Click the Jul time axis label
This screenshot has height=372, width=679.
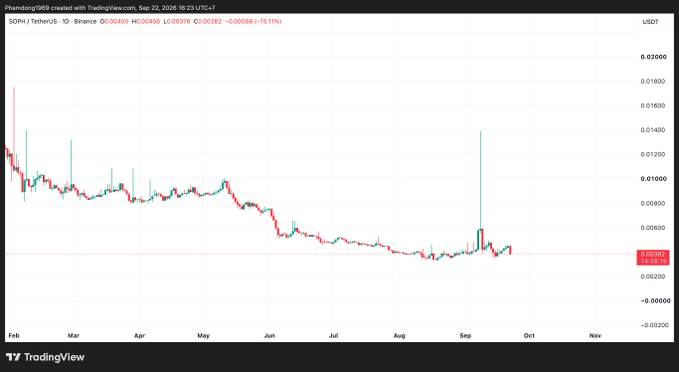[333, 336]
